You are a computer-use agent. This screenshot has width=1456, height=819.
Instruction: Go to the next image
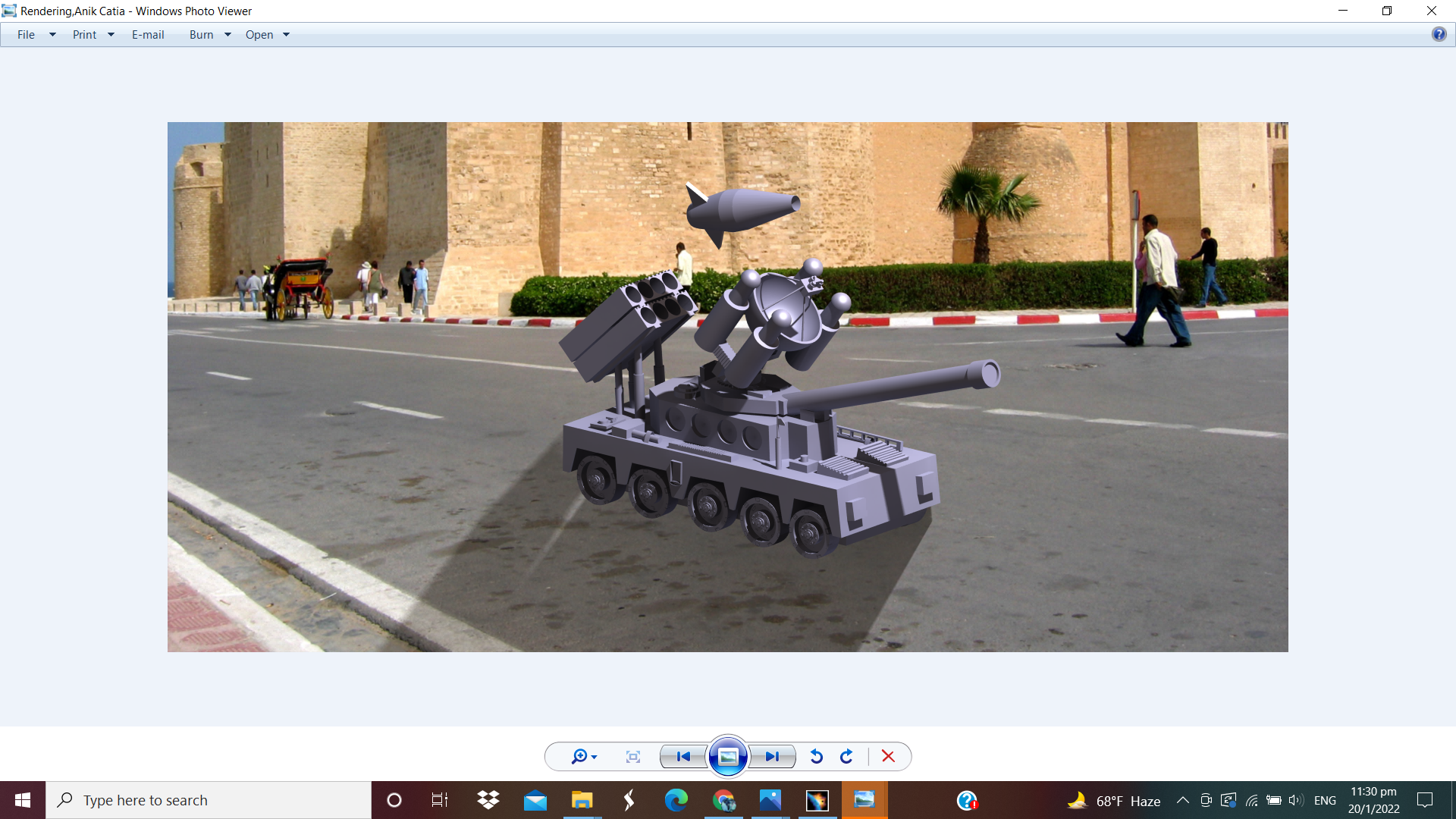click(772, 757)
